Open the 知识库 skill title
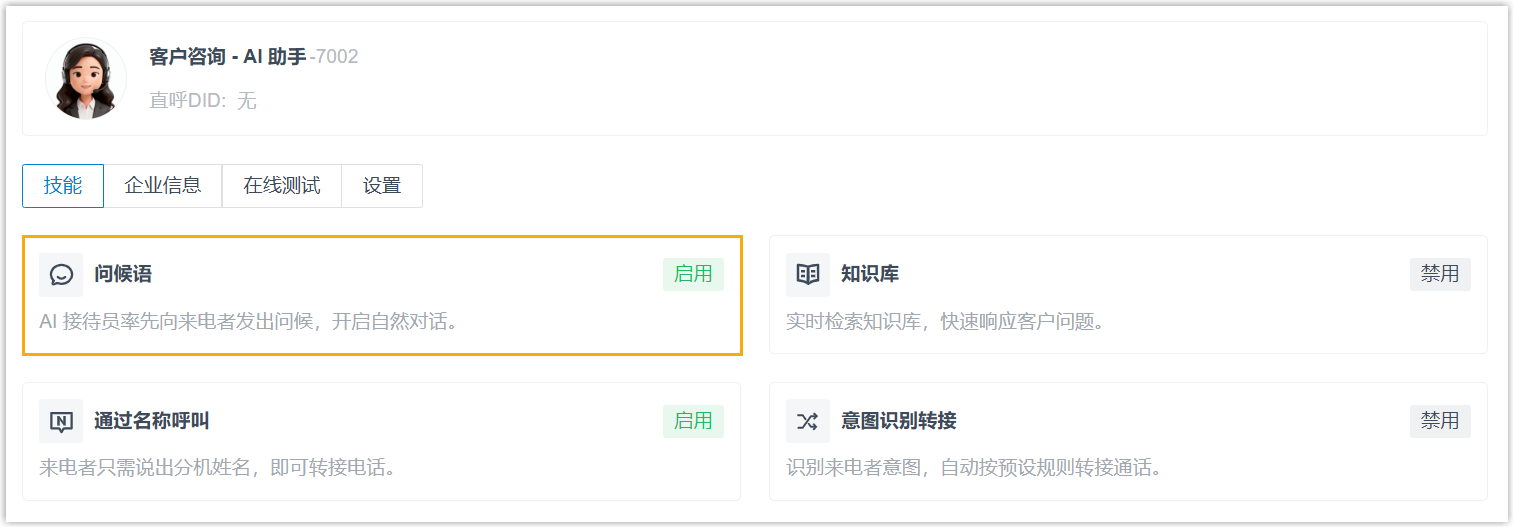Image resolution: width=1514 pixels, height=528 pixels. tap(870, 275)
